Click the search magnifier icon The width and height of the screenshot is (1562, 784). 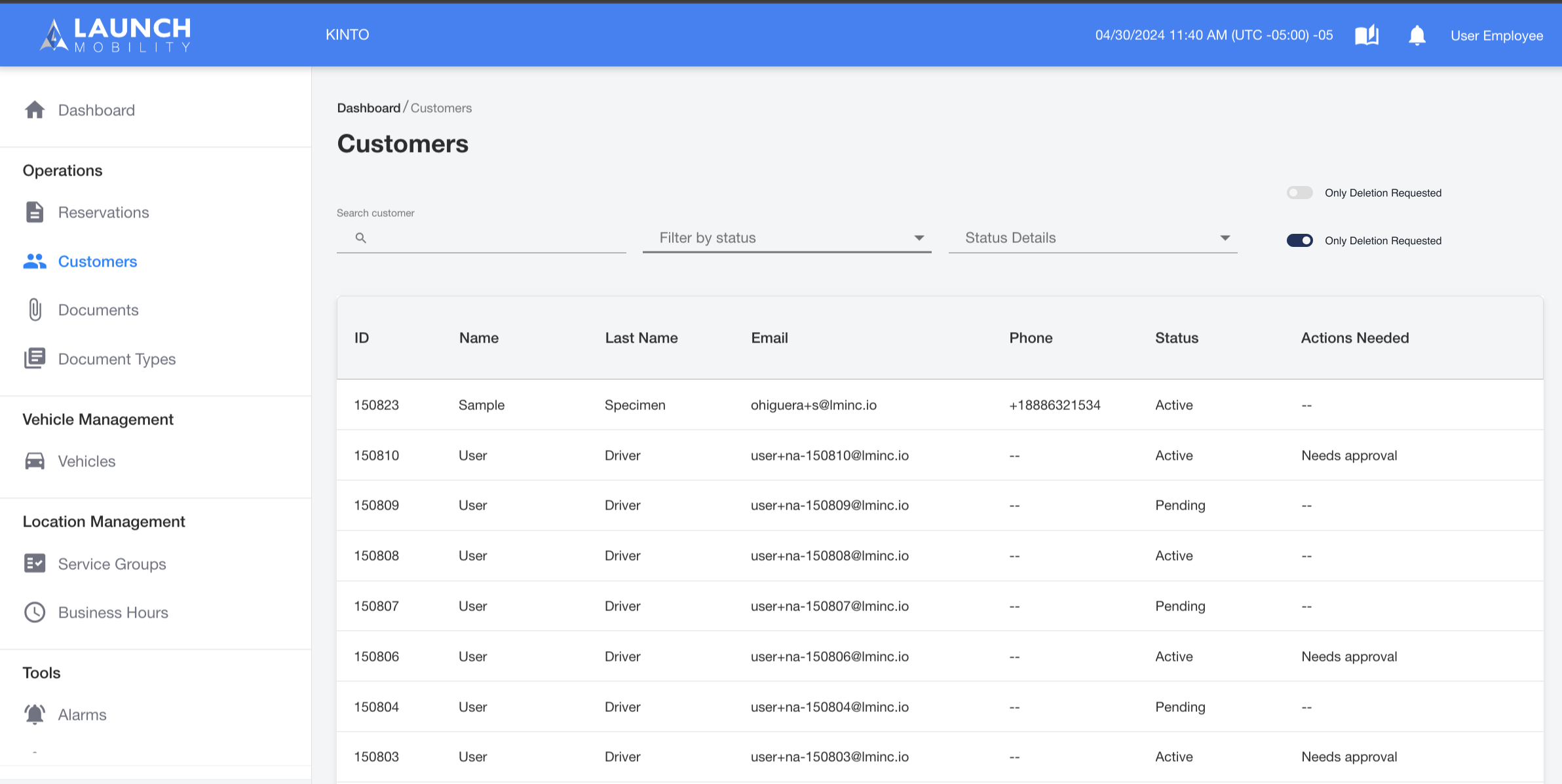point(360,238)
